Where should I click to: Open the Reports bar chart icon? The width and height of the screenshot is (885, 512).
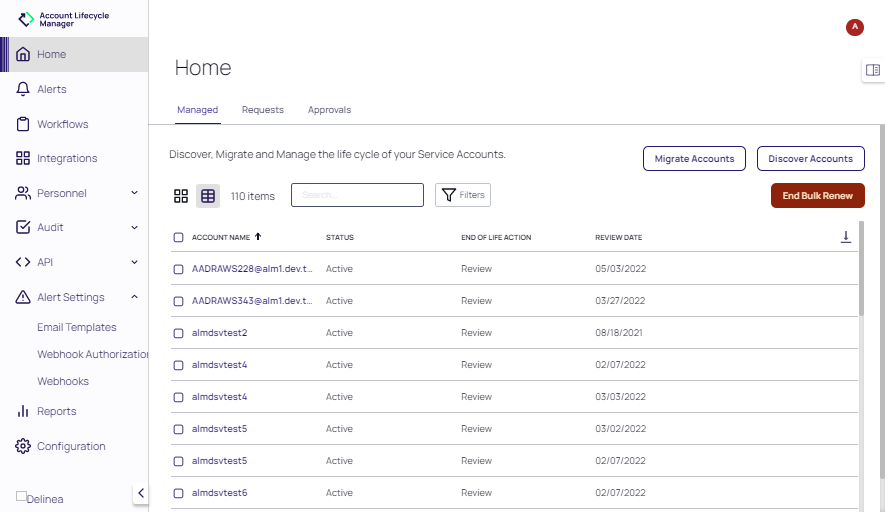23,411
